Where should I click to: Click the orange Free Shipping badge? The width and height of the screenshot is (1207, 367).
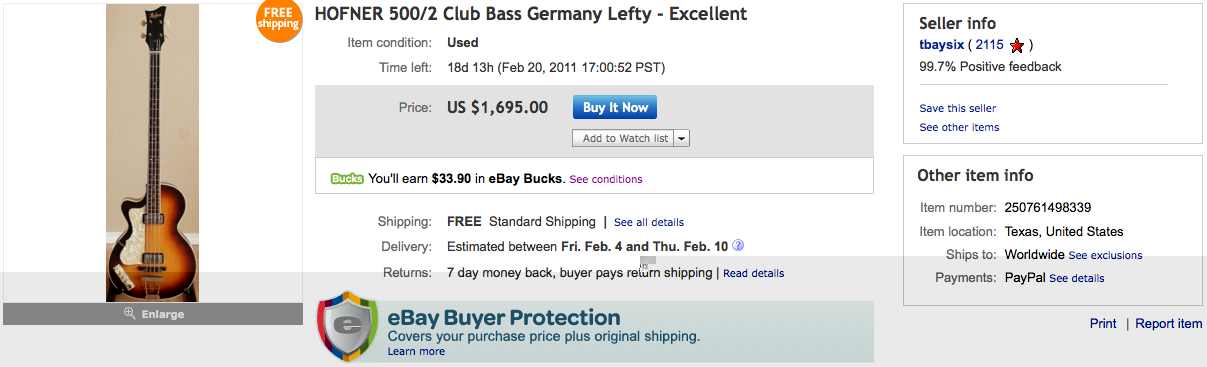click(x=278, y=20)
